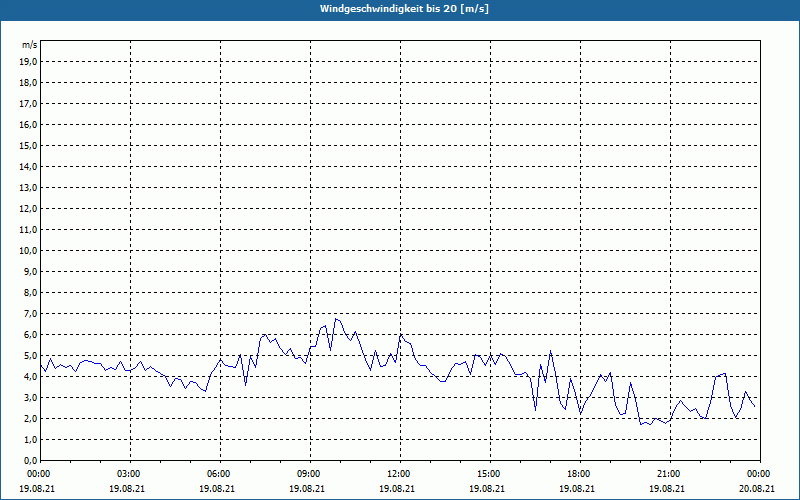Pick the '13,0' y-axis value
This screenshot has width=800, height=500.
click(28, 188)
